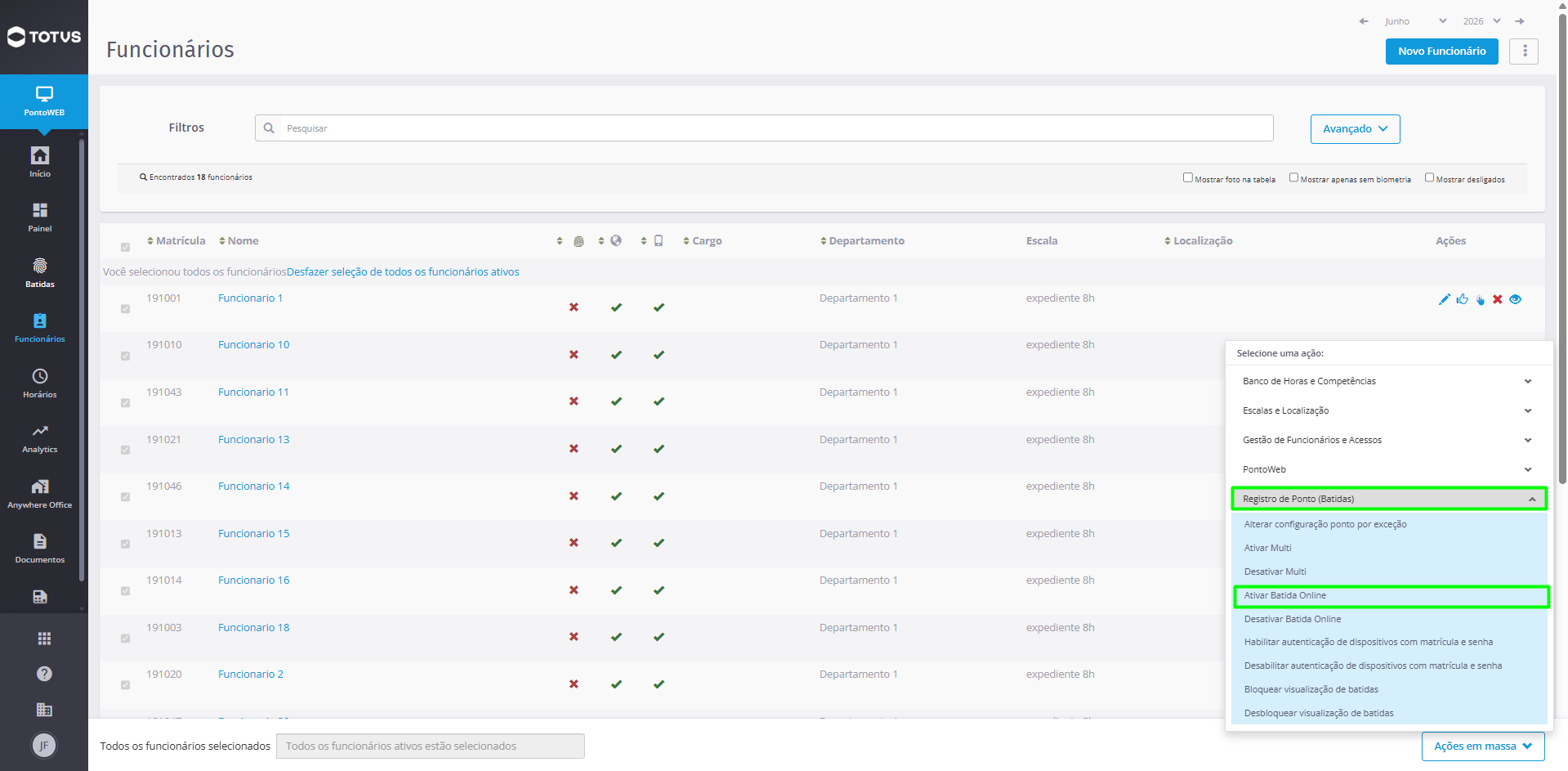
Task: Click the hand pointer icon for Funcionario 1
Action: tap(1480, 300)
